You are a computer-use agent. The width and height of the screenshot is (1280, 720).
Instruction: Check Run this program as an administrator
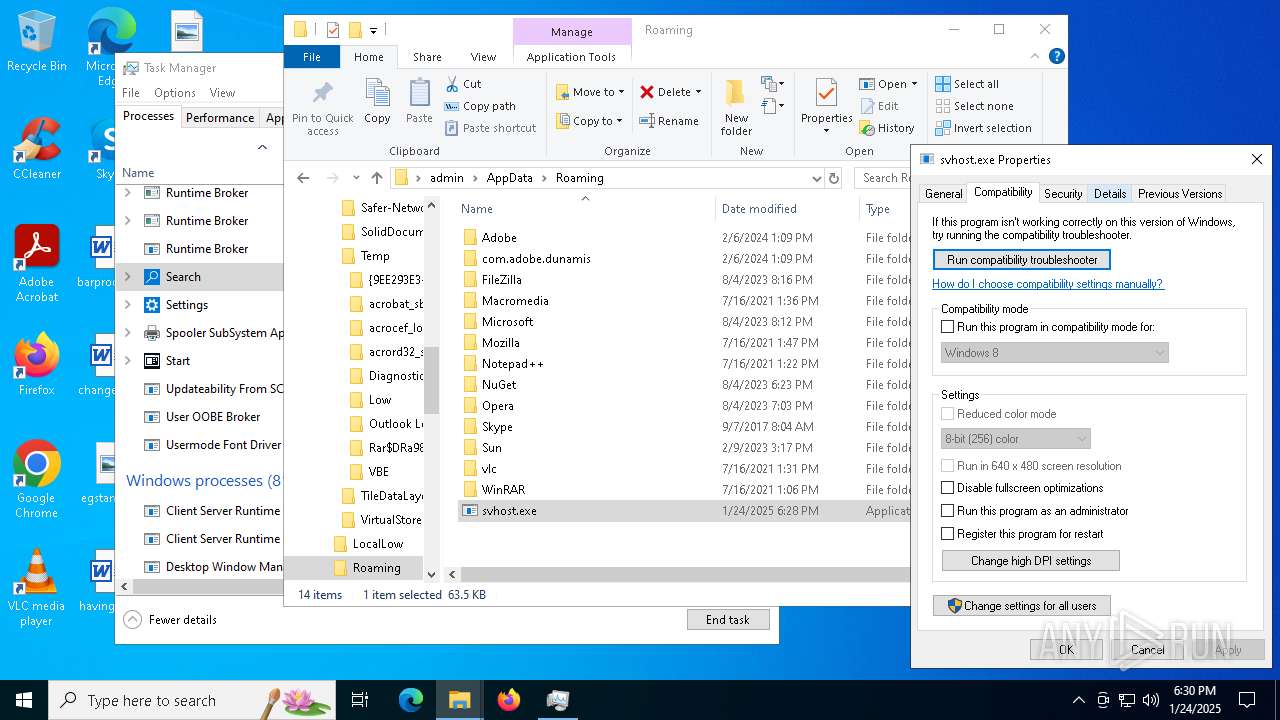pyautogui.click(x=948, y=511)
